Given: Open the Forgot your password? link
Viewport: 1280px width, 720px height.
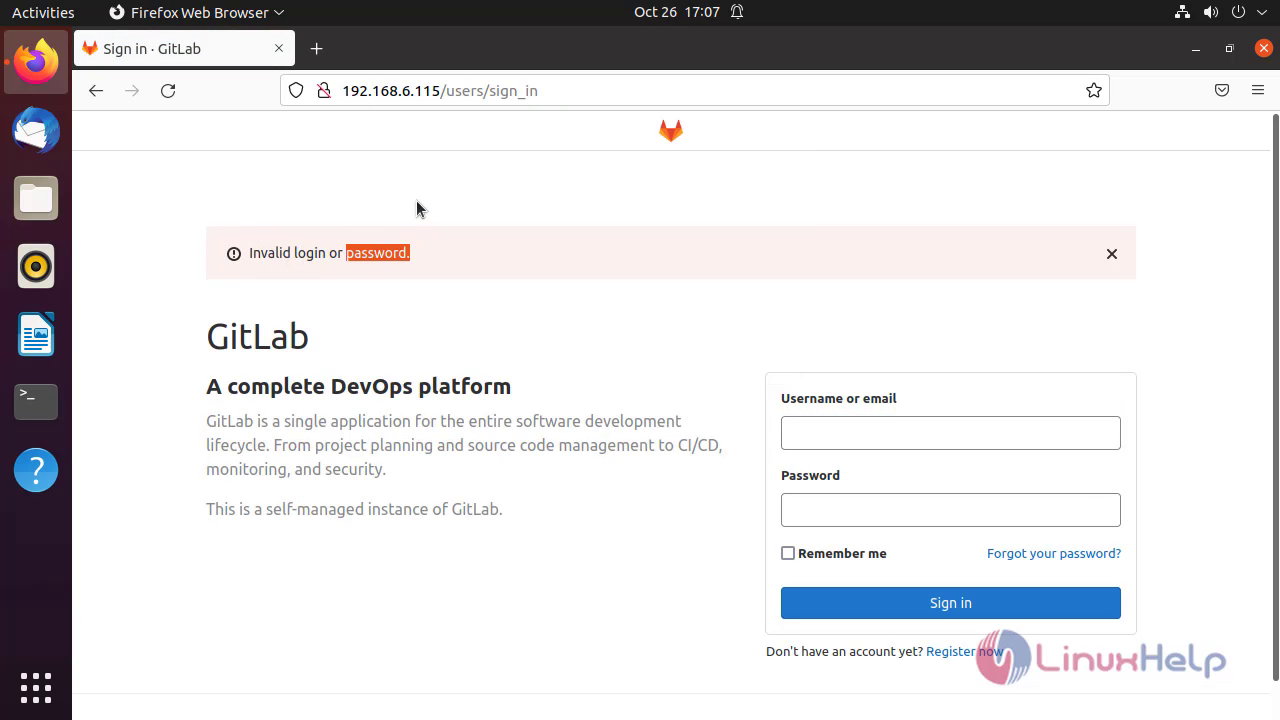Looking at the screenshot, I should click(x=1054, y=553).
